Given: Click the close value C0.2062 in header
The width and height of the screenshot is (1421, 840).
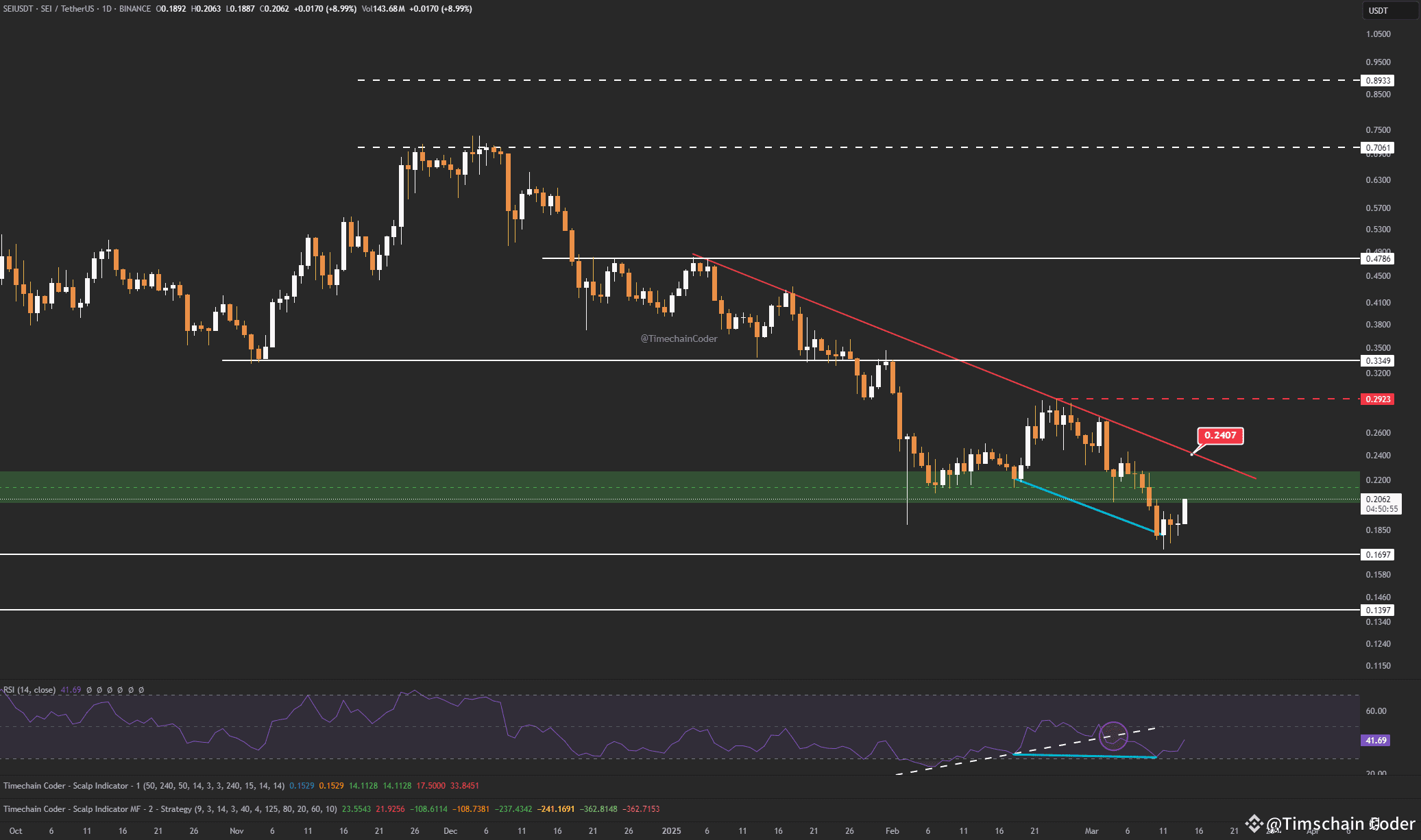Looking at the screenshot, I should 274,9.
